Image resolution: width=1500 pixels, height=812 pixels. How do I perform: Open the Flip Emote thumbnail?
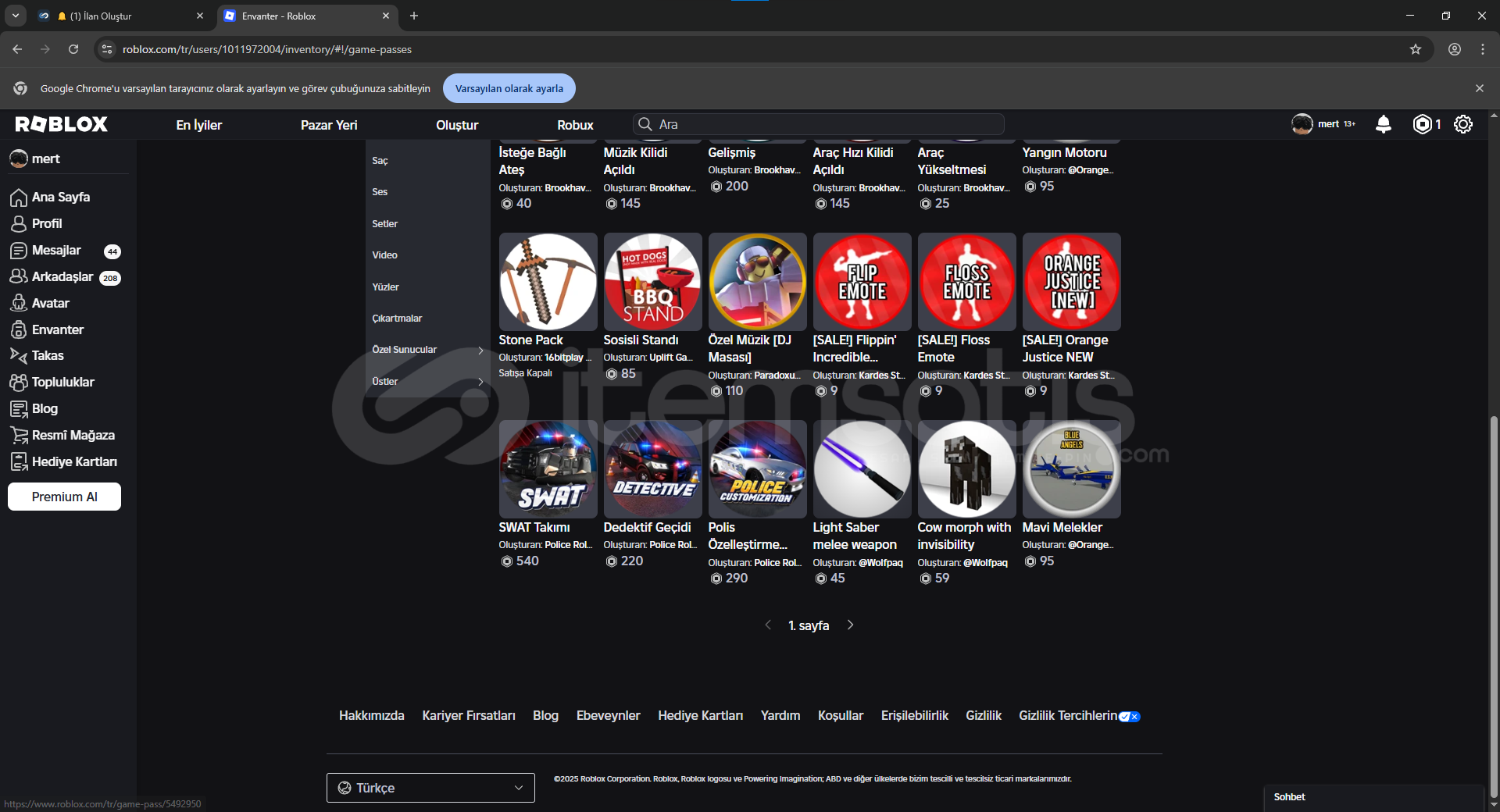click(x=862, y=282)
